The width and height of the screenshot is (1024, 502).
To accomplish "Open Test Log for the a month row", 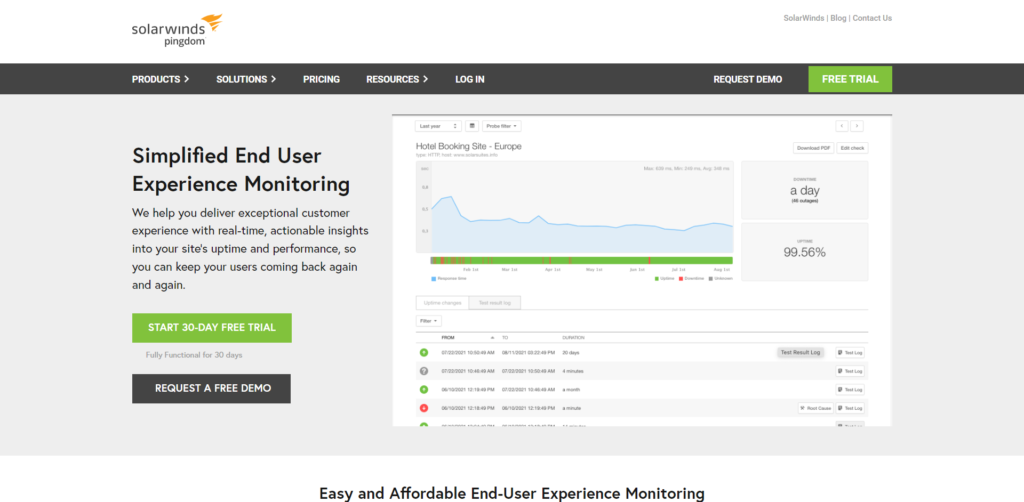I will click(x=850, y=390).
